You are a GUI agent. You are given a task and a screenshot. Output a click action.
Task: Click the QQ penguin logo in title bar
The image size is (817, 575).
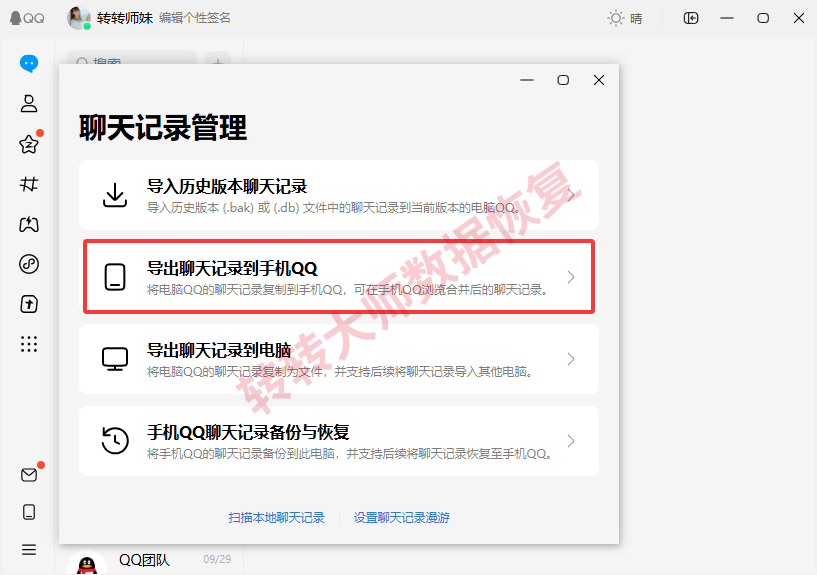[27, 18]
